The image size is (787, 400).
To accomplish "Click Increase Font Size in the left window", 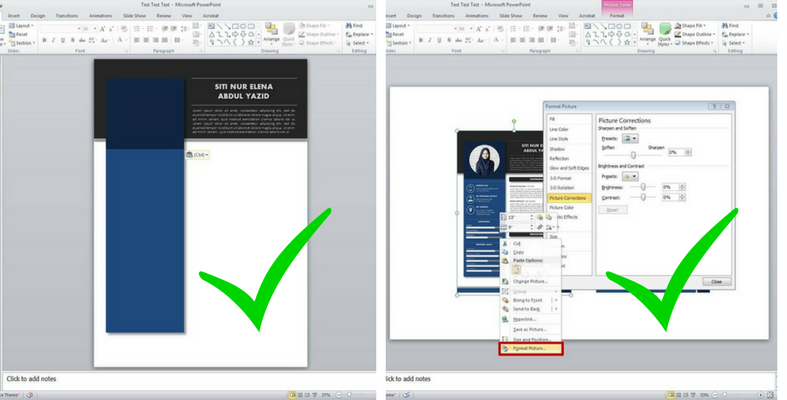I will tap(102, 29).
